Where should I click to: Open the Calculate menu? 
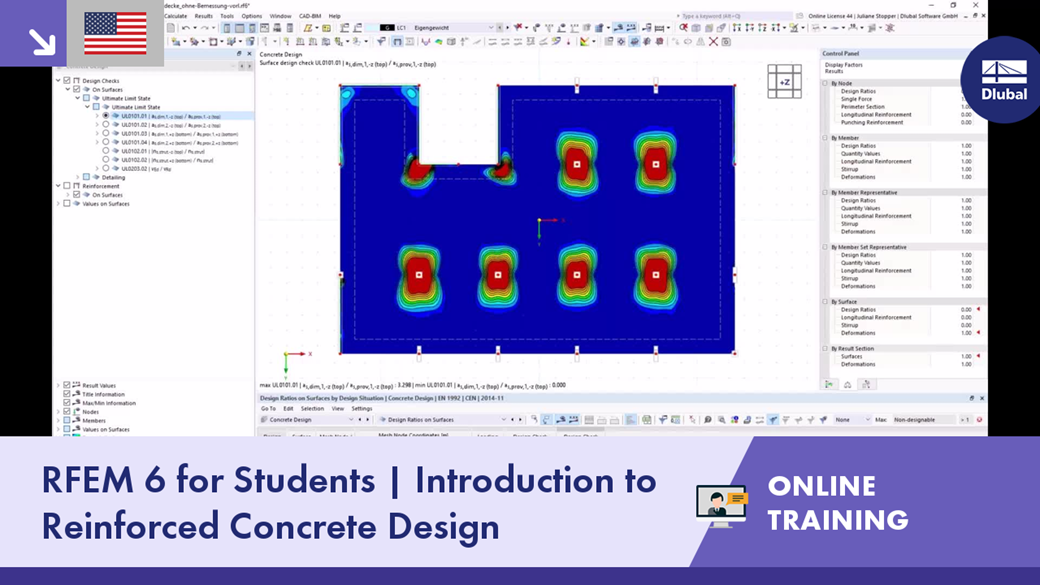pos(176,16)
